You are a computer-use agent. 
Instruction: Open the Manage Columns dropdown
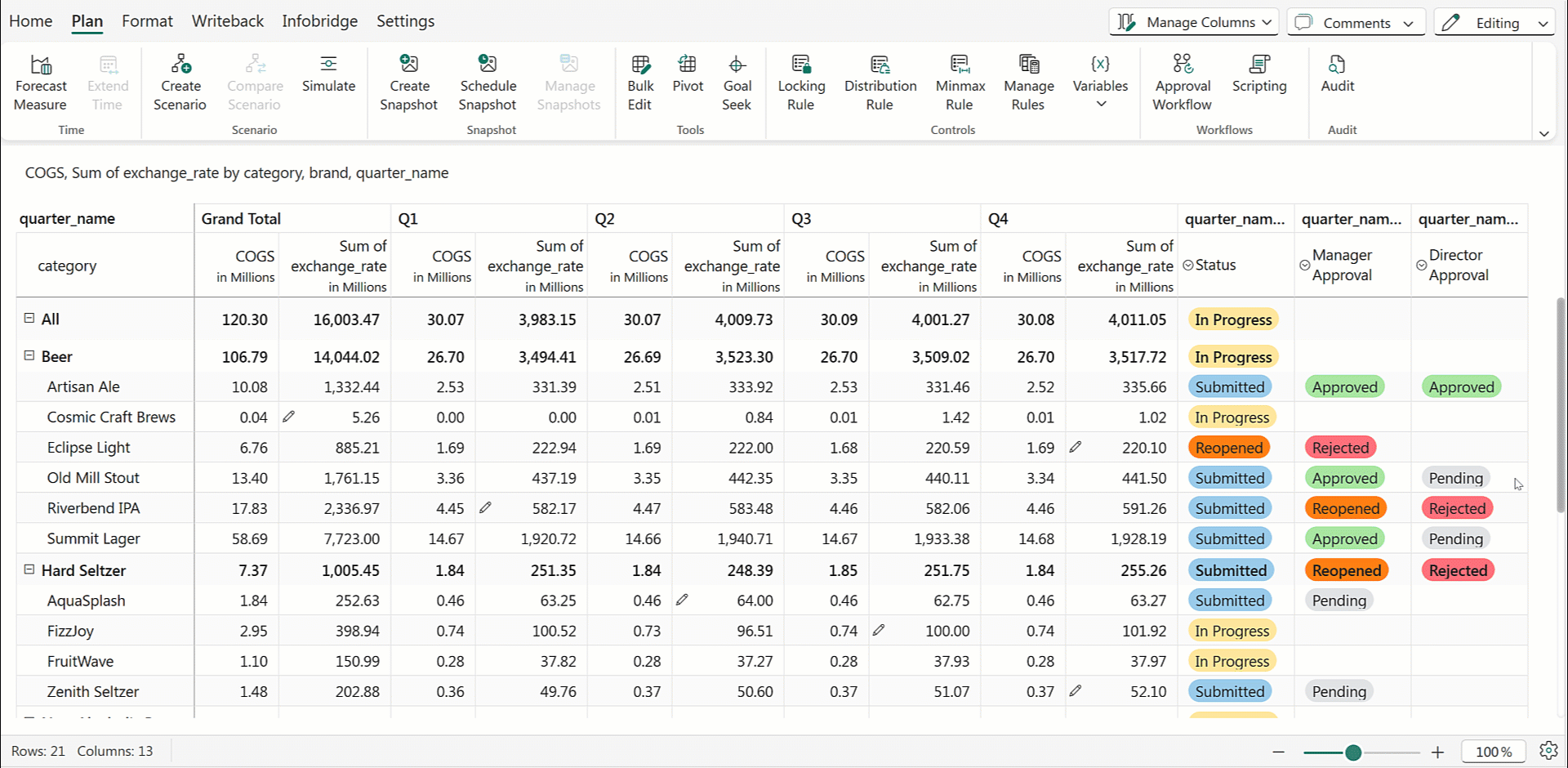[1194, 23]
